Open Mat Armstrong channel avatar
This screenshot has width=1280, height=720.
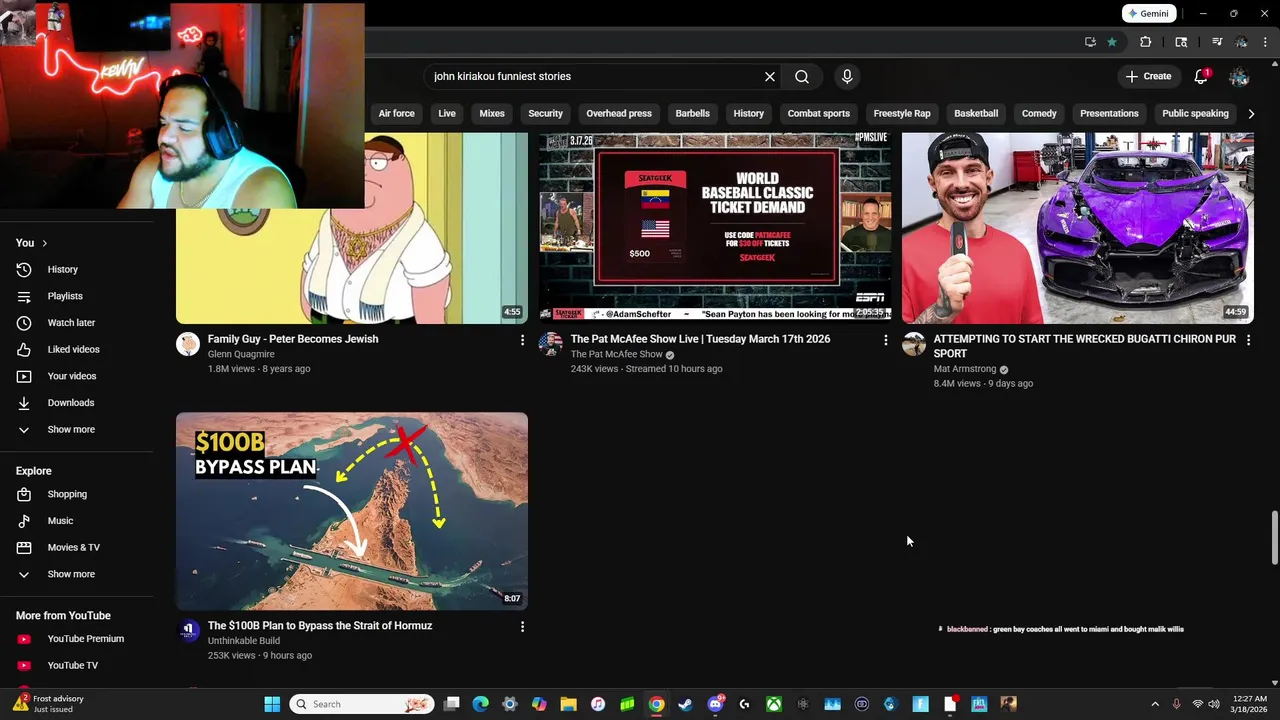point(914,344)
